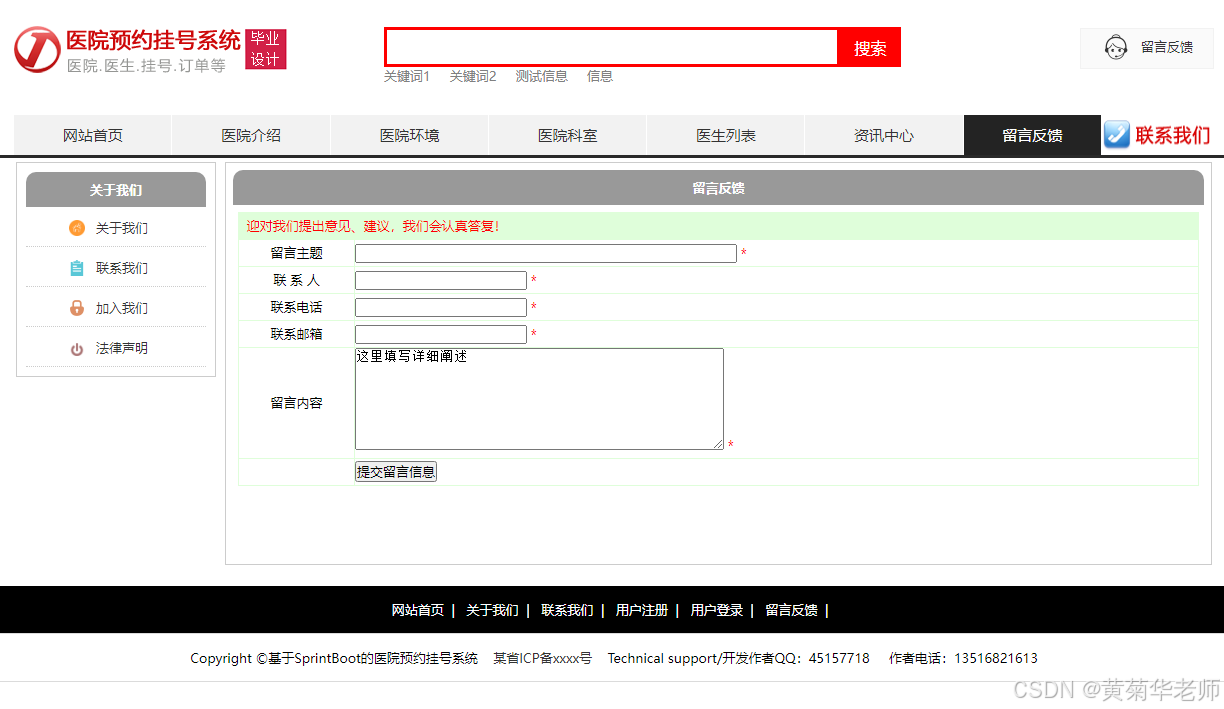
Task: Click the 联系人 input field
Action: click(441, 280)
